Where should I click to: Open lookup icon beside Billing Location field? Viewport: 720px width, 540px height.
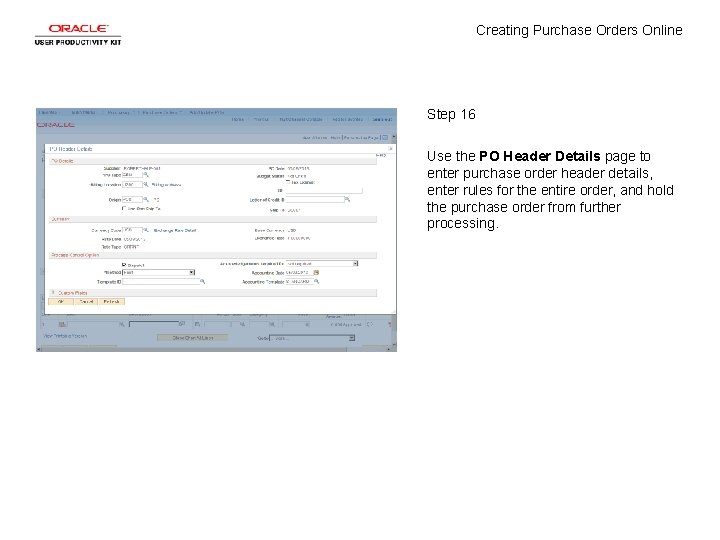click(146, 184)
